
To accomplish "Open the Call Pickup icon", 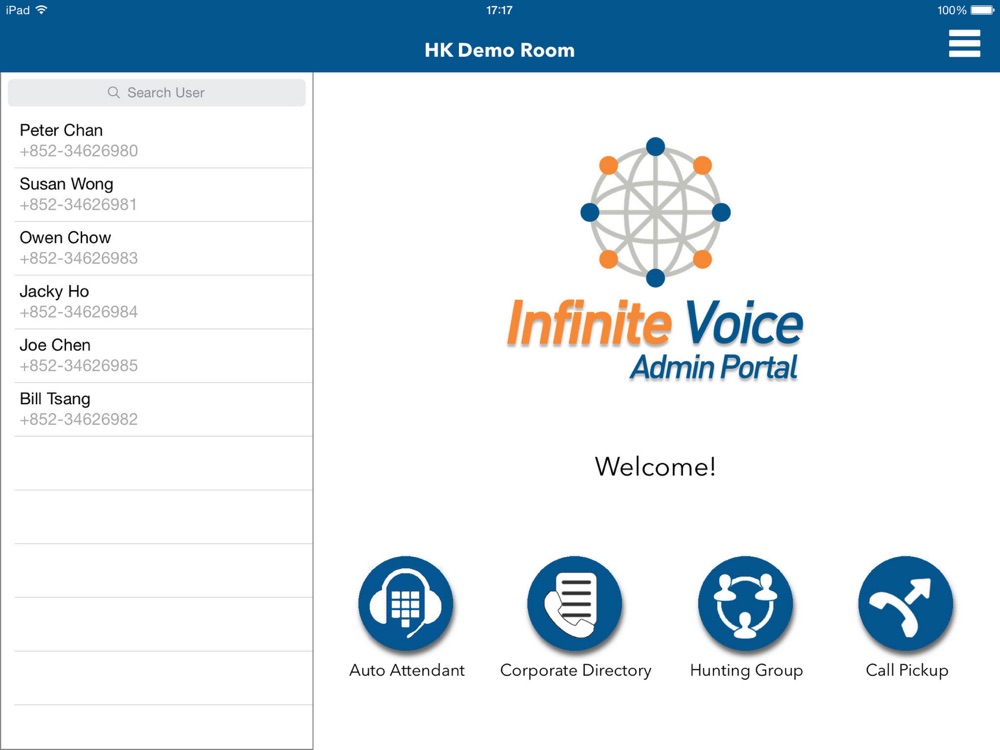I will 906,603.
